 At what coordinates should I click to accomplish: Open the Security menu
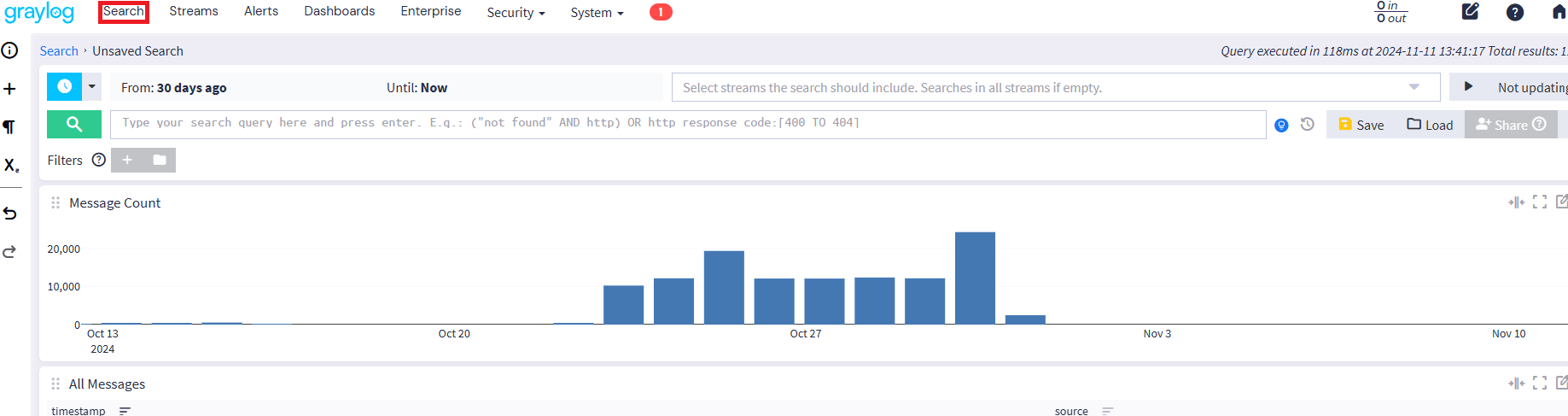(x=516, y=13)
